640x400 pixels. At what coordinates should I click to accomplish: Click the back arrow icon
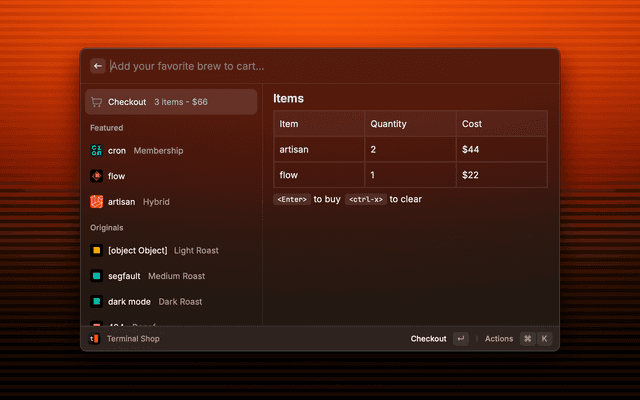tap(98, 66)
